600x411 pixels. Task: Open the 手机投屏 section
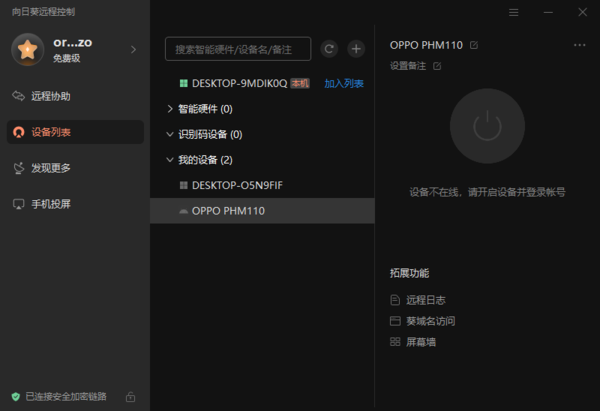click(50, 204)
